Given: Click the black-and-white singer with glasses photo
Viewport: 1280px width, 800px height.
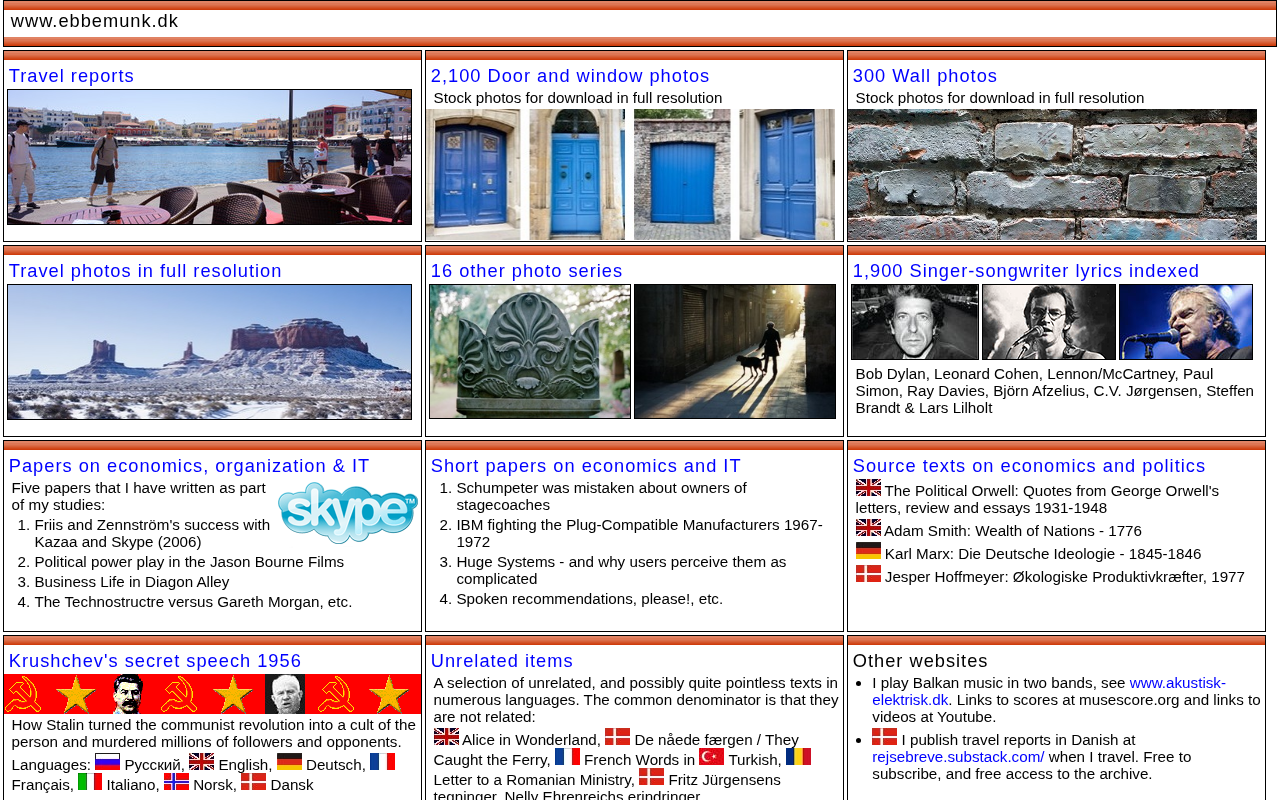Looking at the screenshot, I should [1049, 322].
